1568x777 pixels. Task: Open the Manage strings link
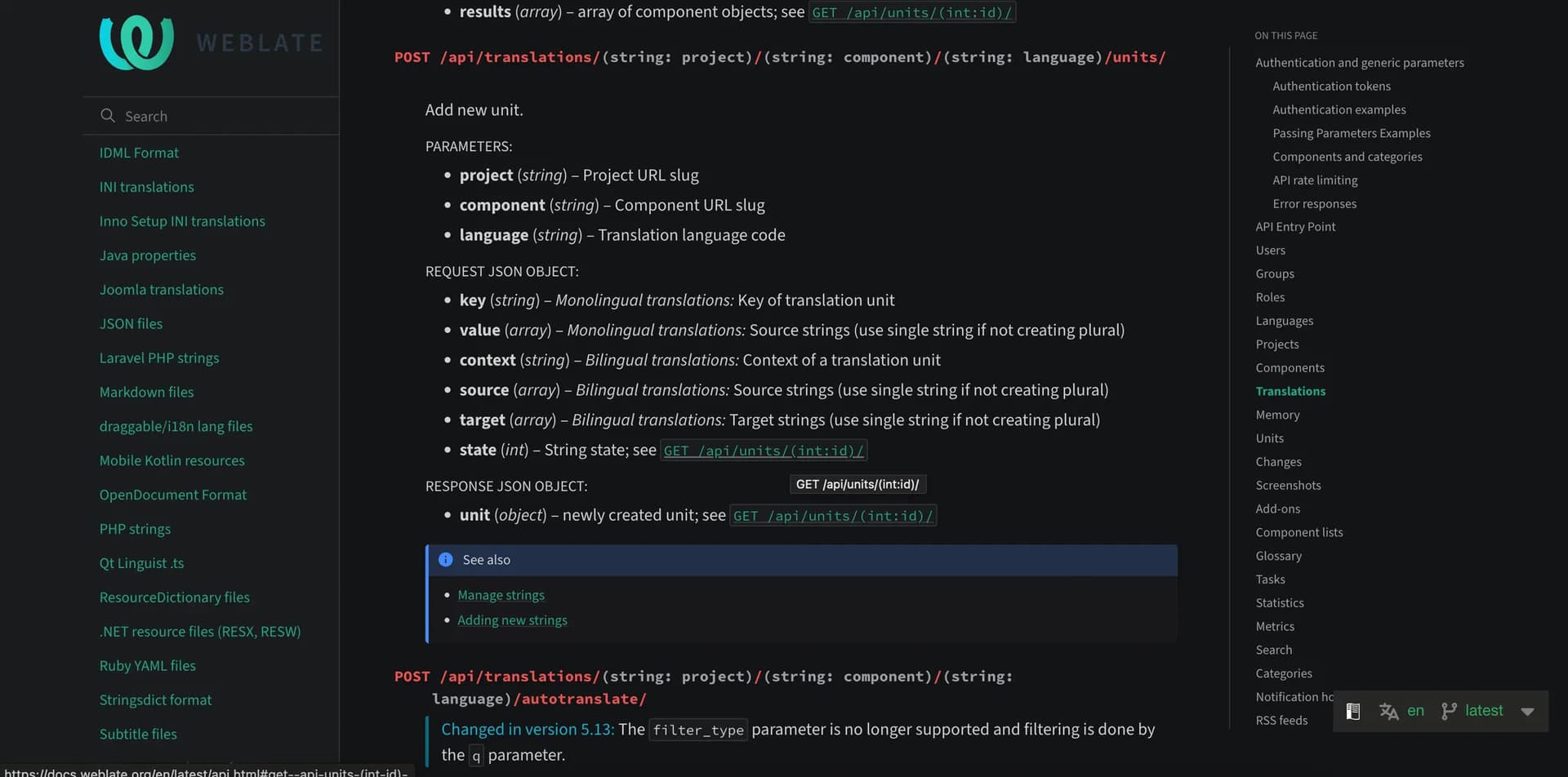[501, 595]
